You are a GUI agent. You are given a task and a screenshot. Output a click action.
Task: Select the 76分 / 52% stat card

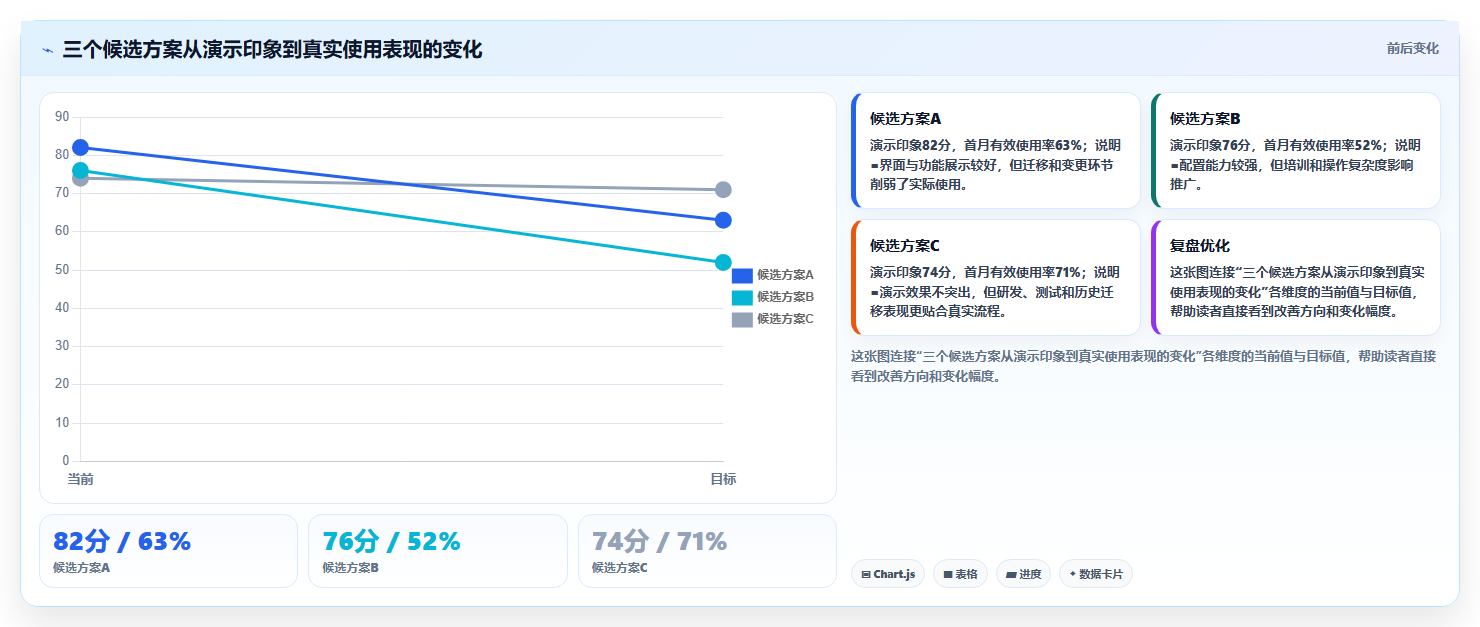[438, 551]
